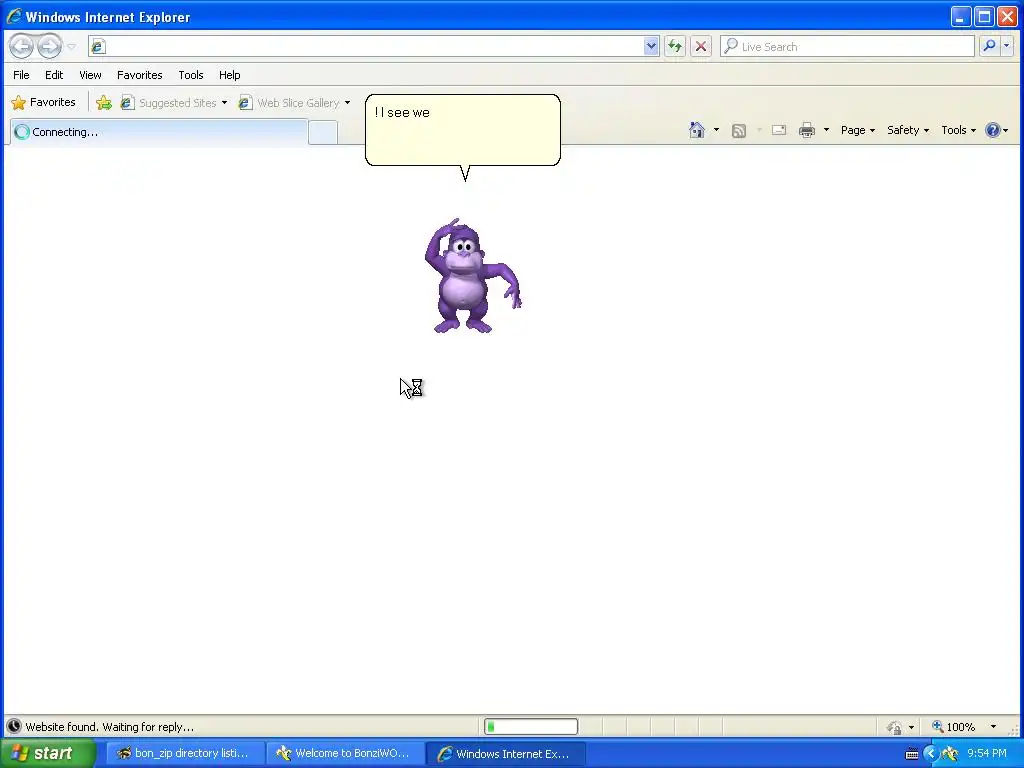Click the on-screen keyboard tray icon
Image resolution: width=1024 pixels, height=768 pixels.
(x=912, y=754)
